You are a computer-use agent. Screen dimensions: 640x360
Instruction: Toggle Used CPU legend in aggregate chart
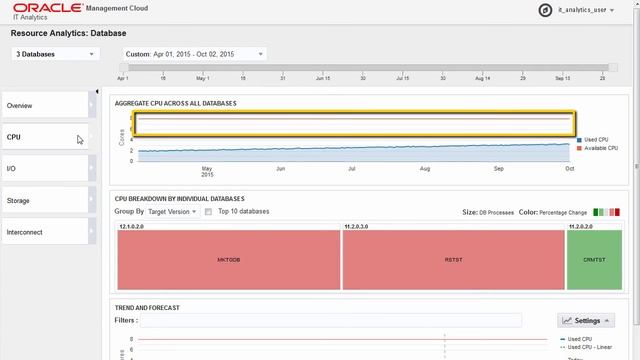[x=592, y=140]
